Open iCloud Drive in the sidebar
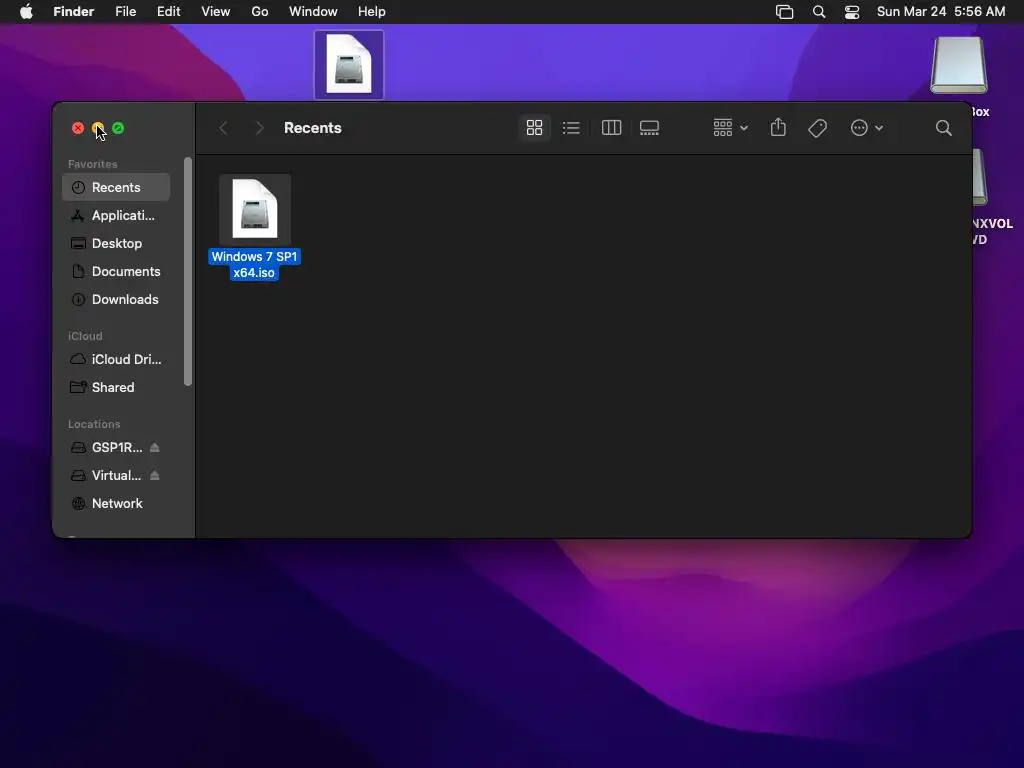 click(x=116, y=360)
